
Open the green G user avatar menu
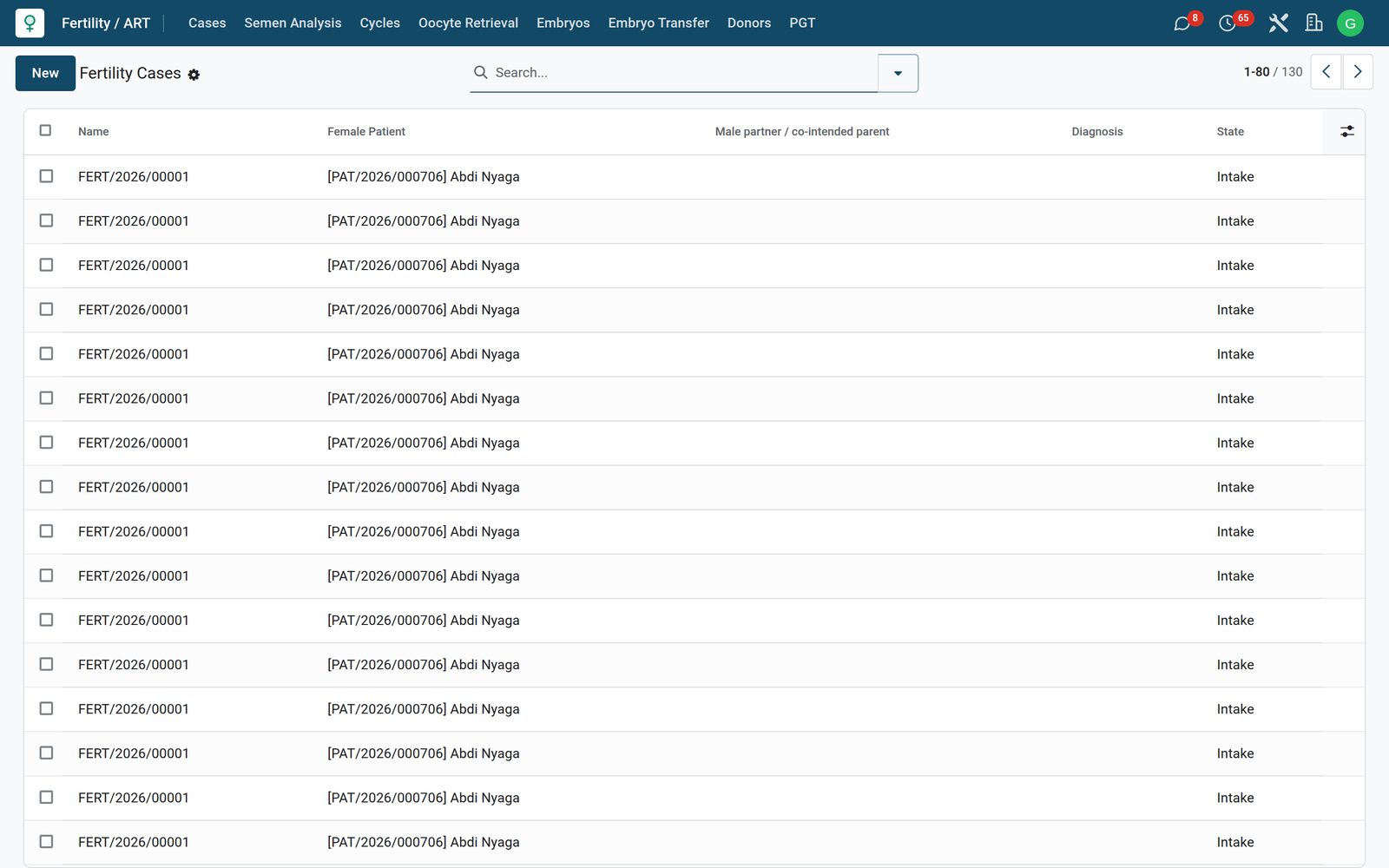tap(1350, 23)
